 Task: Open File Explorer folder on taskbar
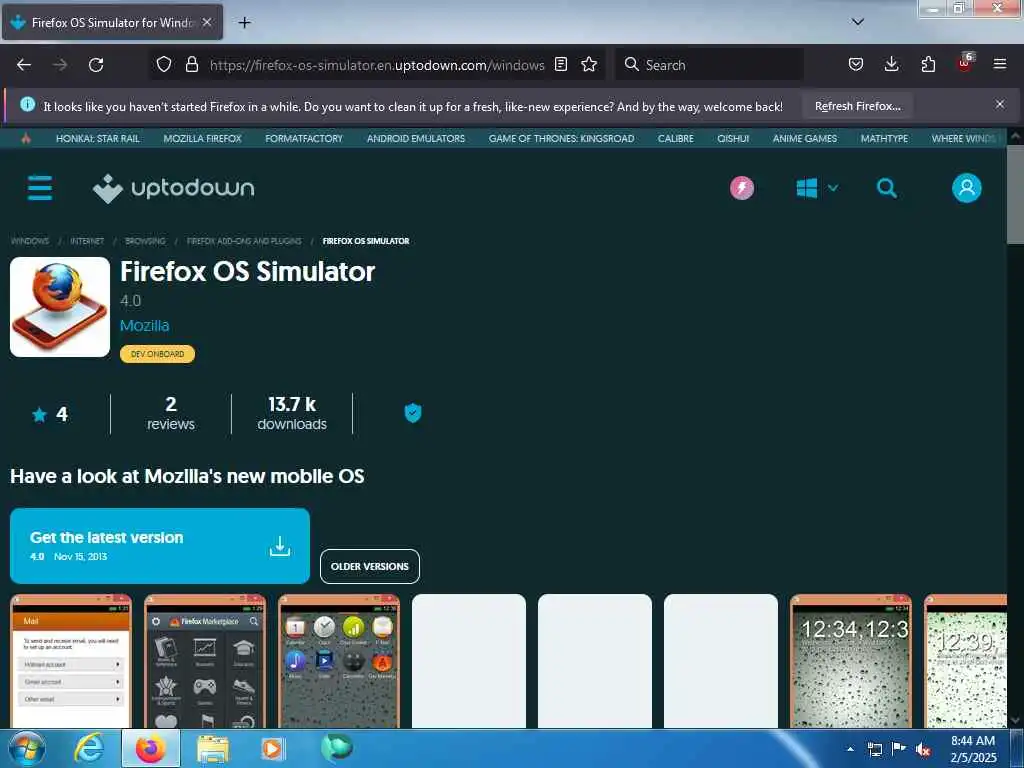click(x=213, y=749)
